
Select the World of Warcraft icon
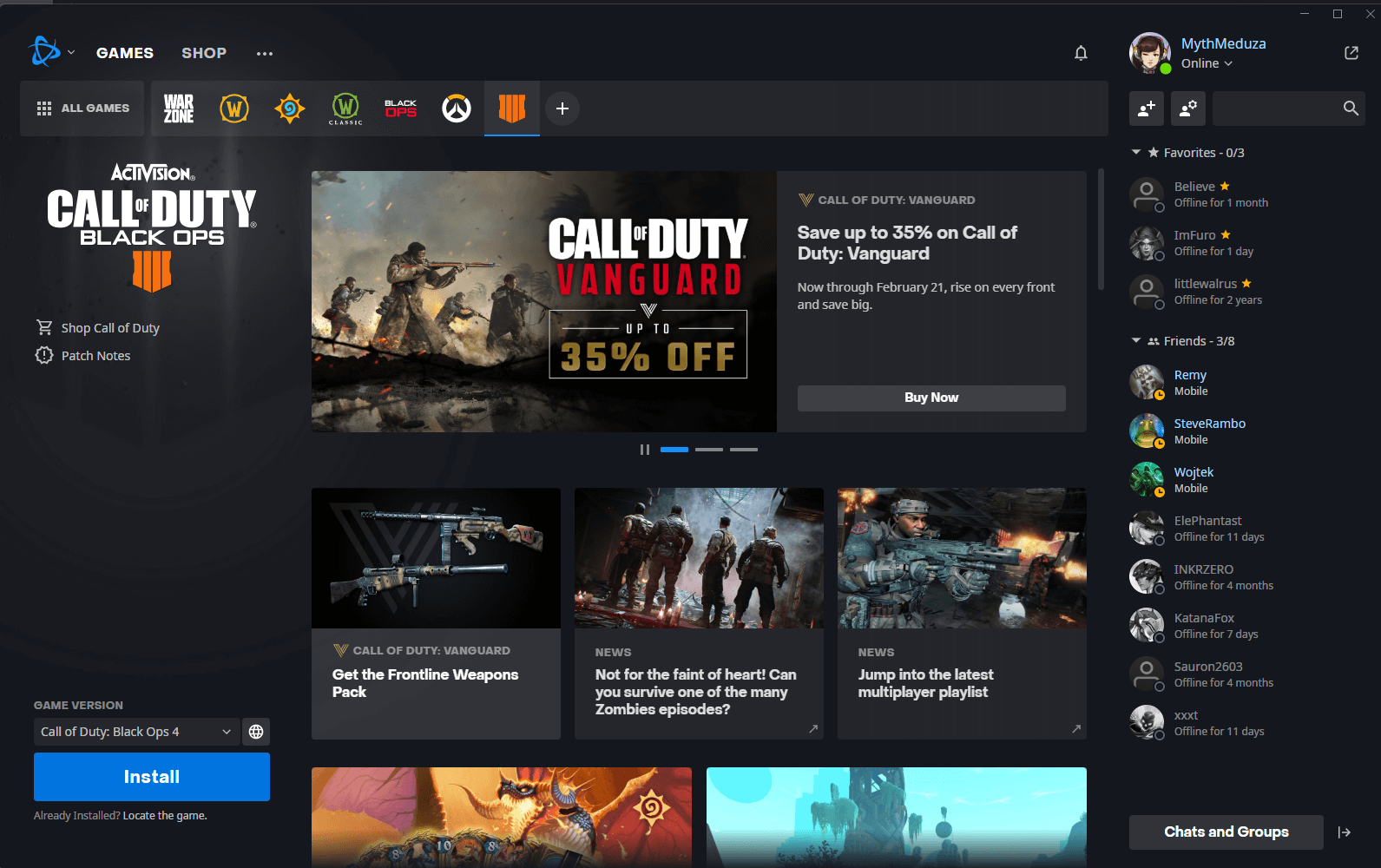click(x=234, y=108)
